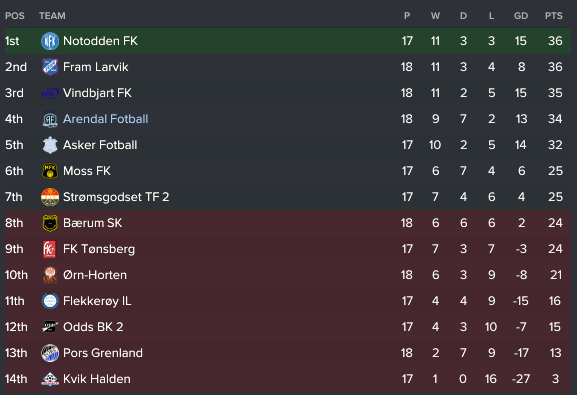Sort table by the GD column header
The height and width of the screenshot is (395, 577).
point(521,16)
